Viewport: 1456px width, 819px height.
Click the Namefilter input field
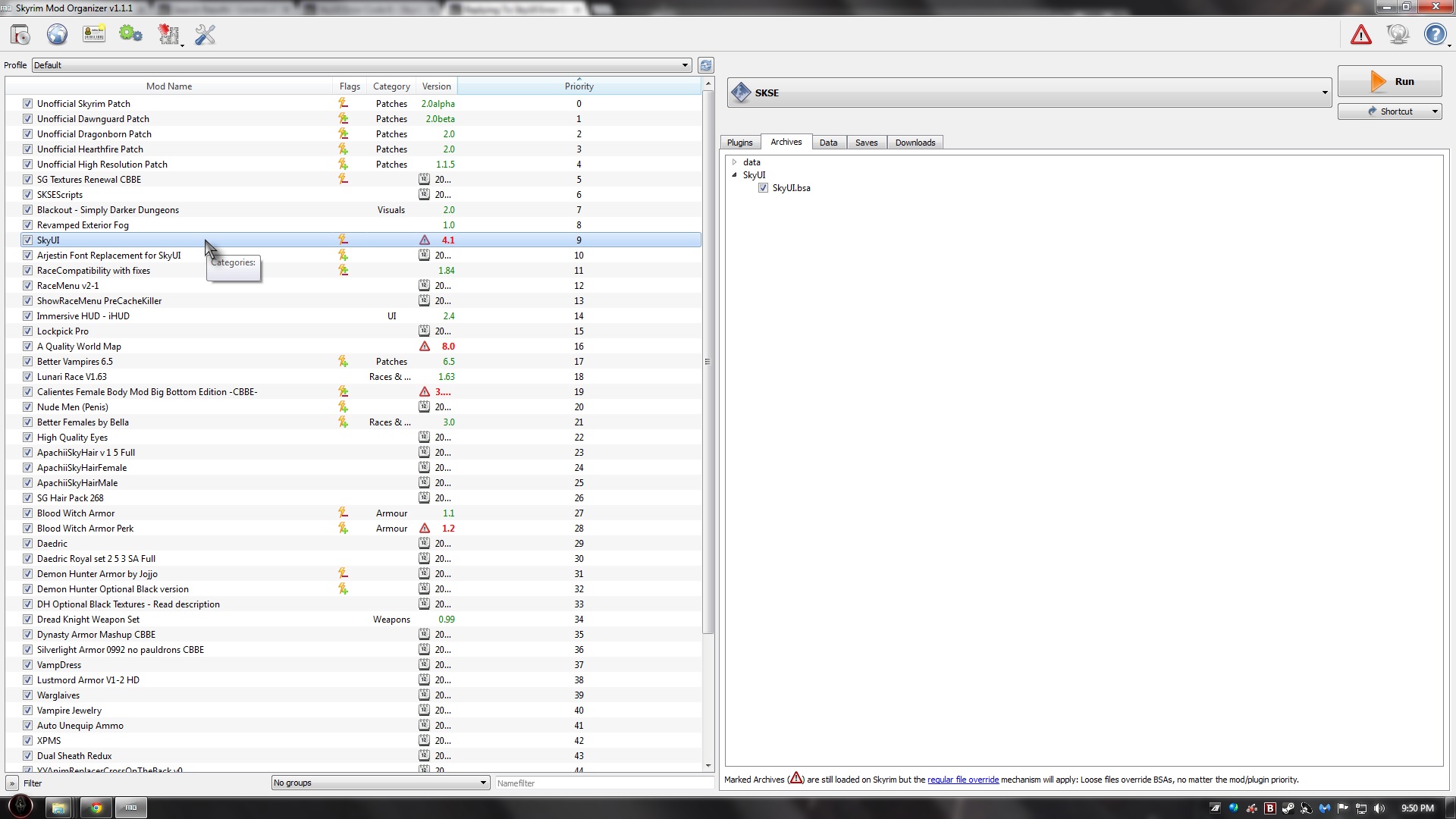click(603, 783)
